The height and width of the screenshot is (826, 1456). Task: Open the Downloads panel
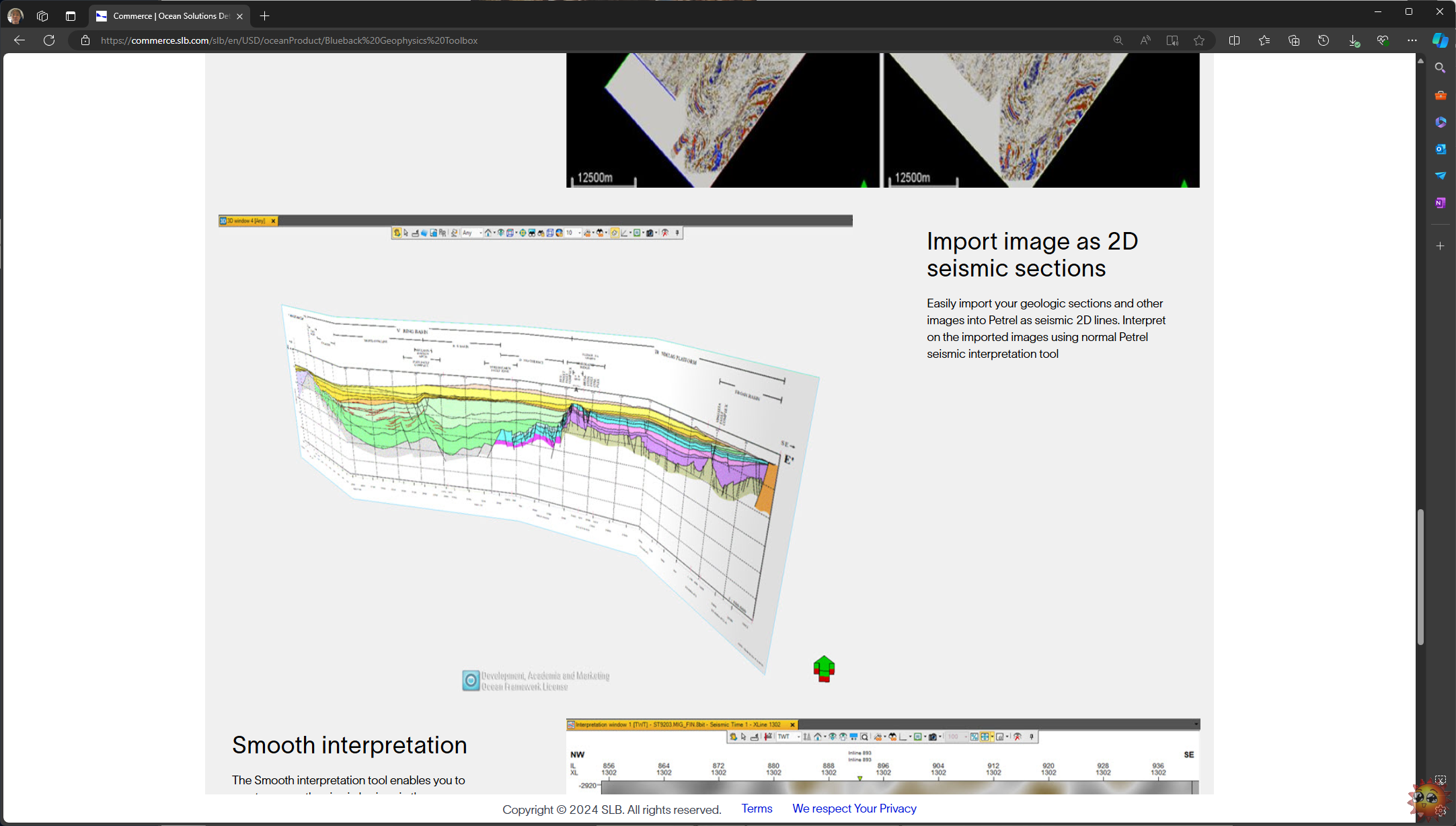point(1354,40)
